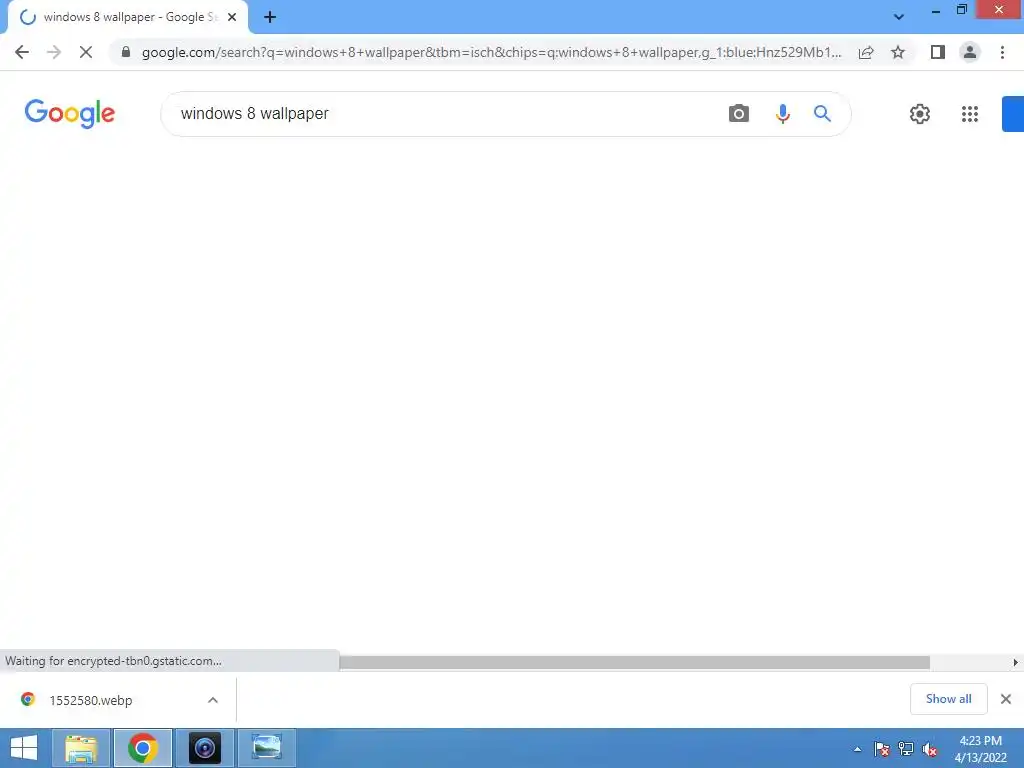1024x768 pixels.
Task: Restore down the Chrome window
Action: [x=961, y=10]
